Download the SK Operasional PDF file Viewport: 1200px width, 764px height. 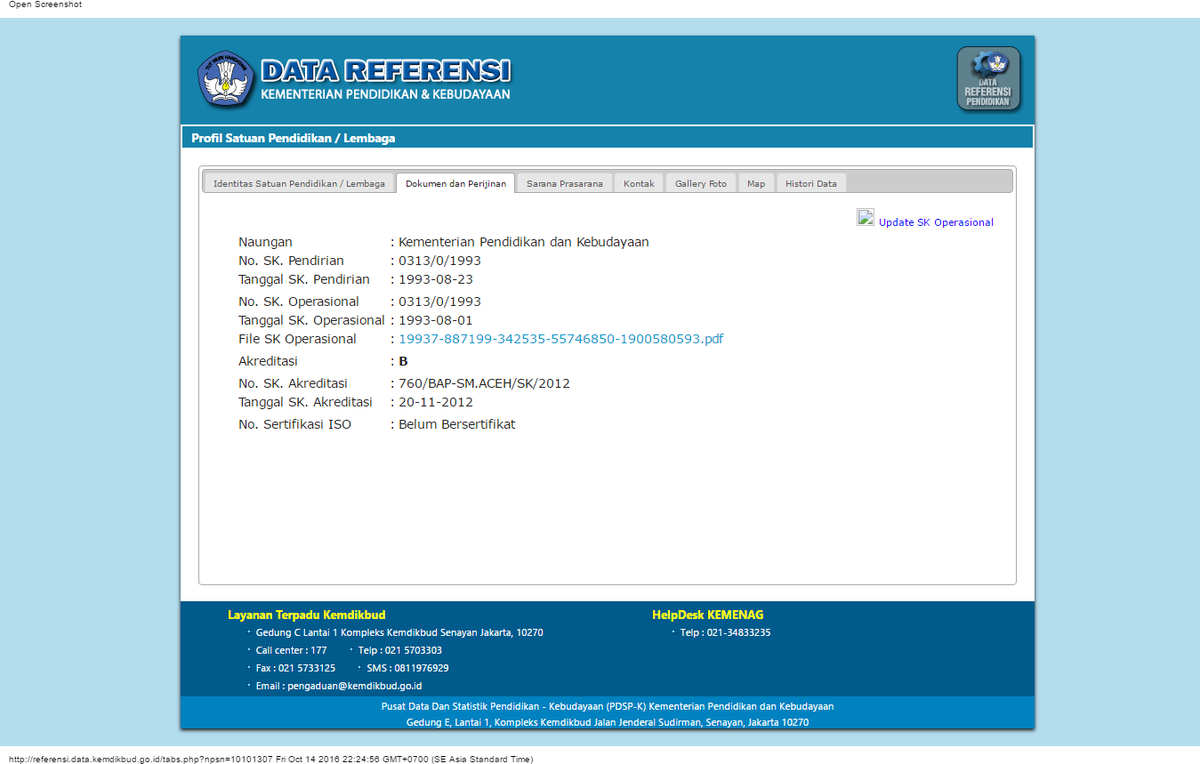click(561, 339)
